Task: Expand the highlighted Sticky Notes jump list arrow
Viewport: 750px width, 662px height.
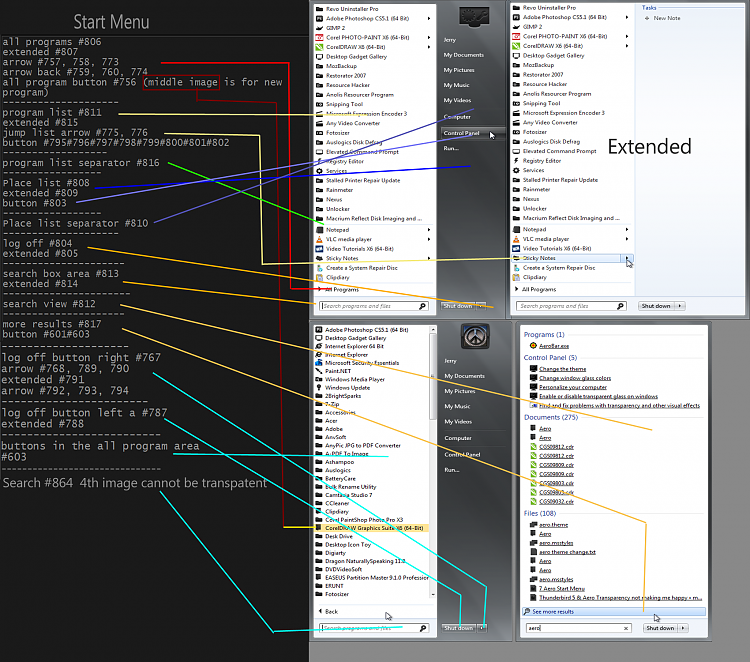Action: 627,258
